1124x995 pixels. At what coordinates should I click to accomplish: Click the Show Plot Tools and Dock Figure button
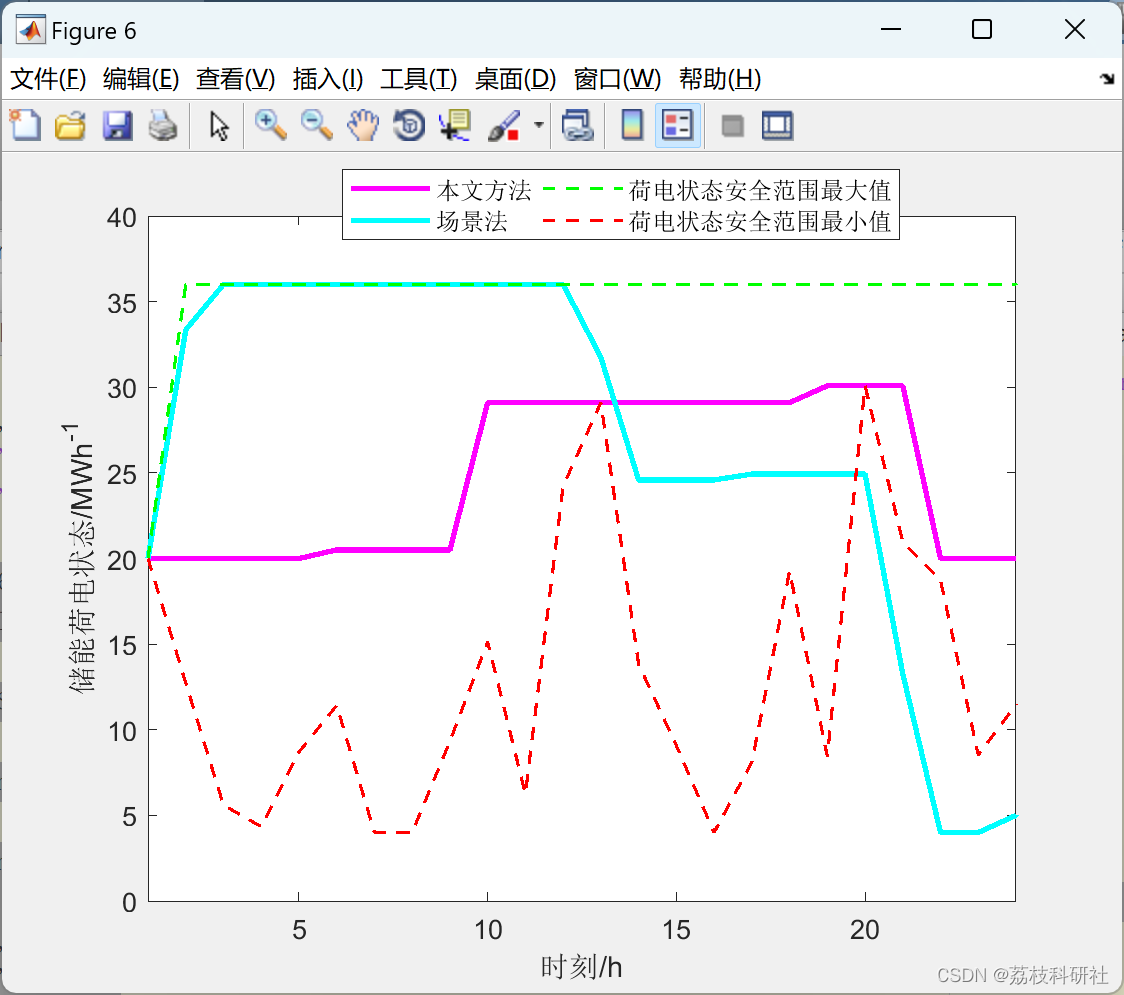(777, 126)
